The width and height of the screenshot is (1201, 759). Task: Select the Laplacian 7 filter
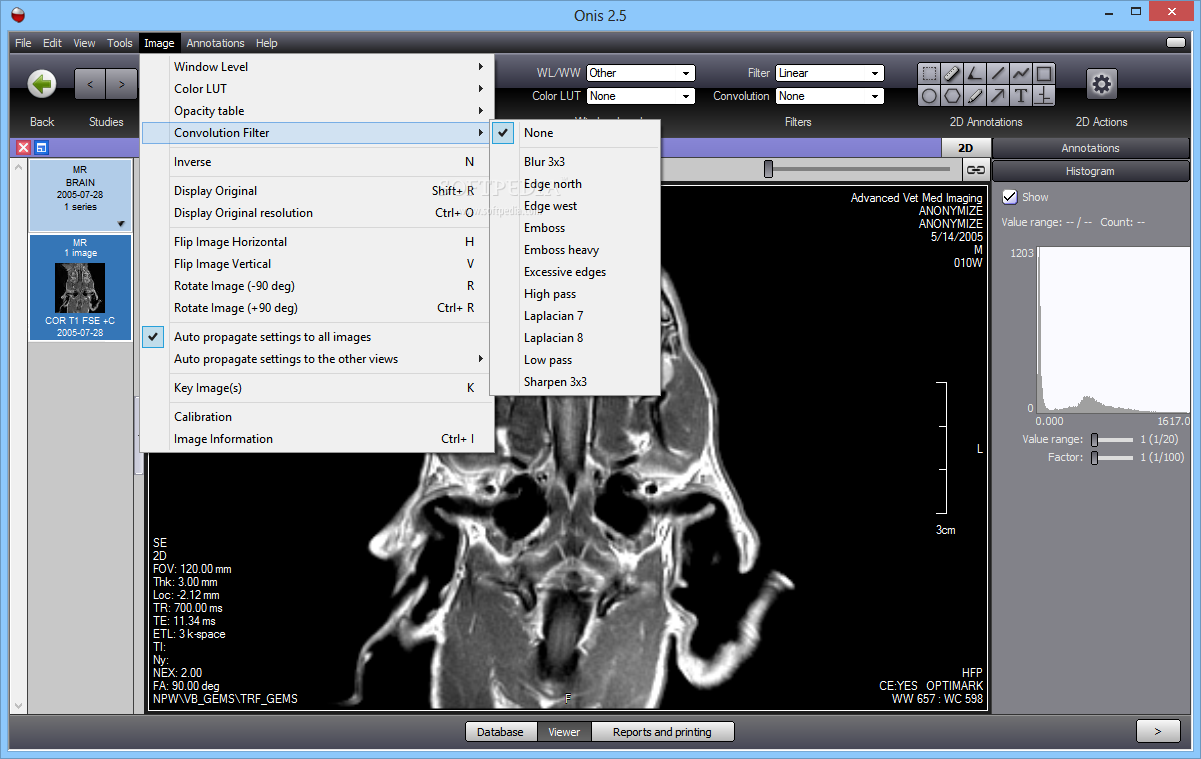tap(575, 316)
